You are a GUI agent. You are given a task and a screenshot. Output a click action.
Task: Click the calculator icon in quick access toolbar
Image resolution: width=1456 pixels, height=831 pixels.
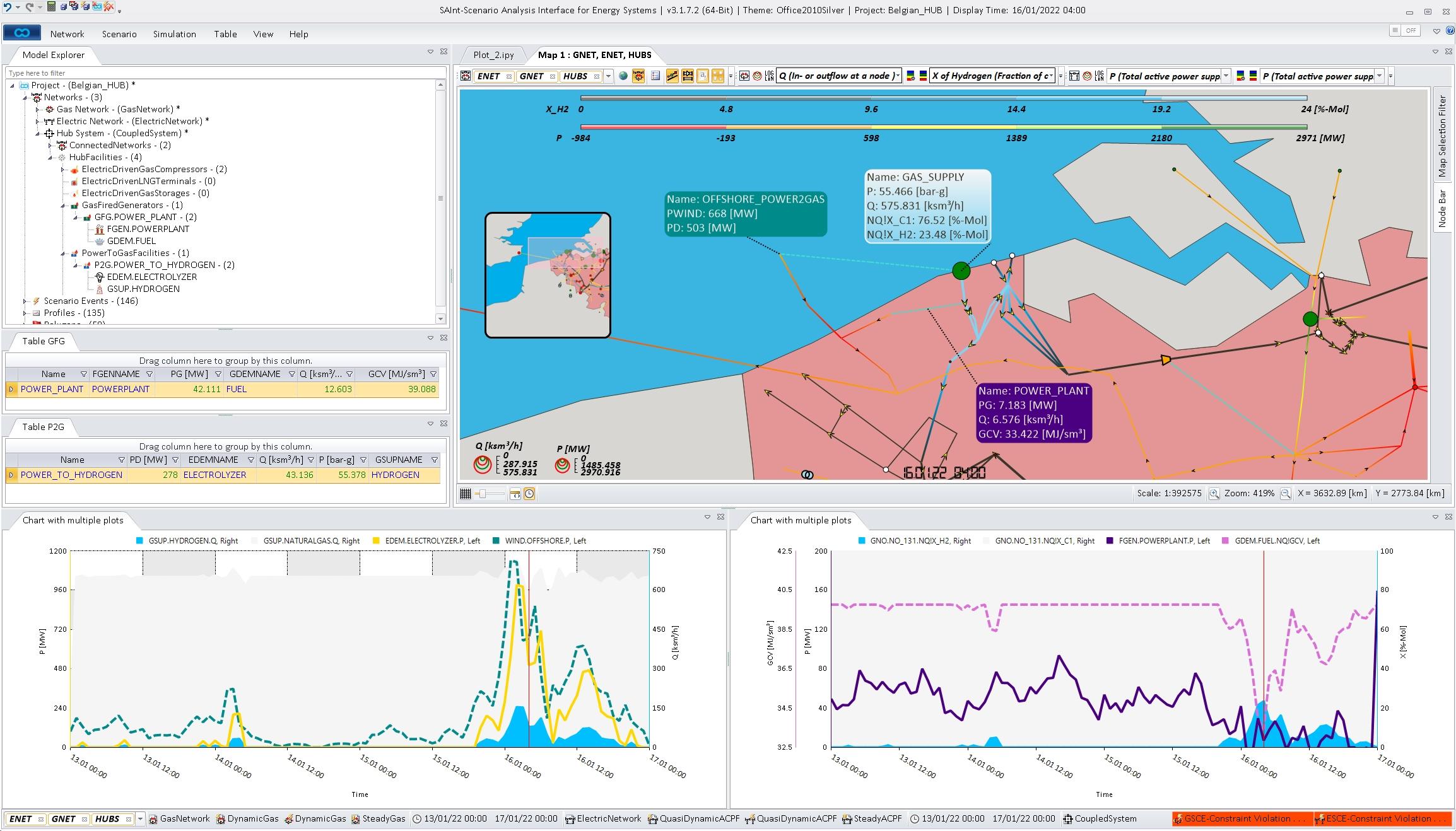[x=52, y=7]
